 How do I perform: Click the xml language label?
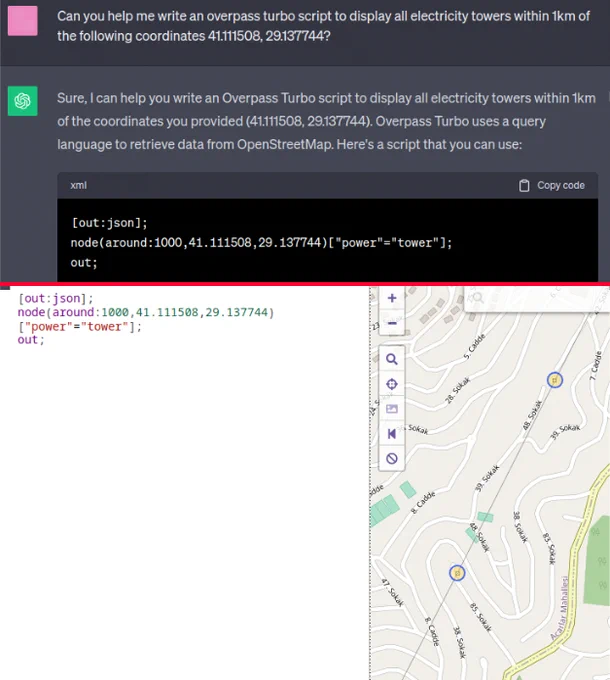[78, 186]
